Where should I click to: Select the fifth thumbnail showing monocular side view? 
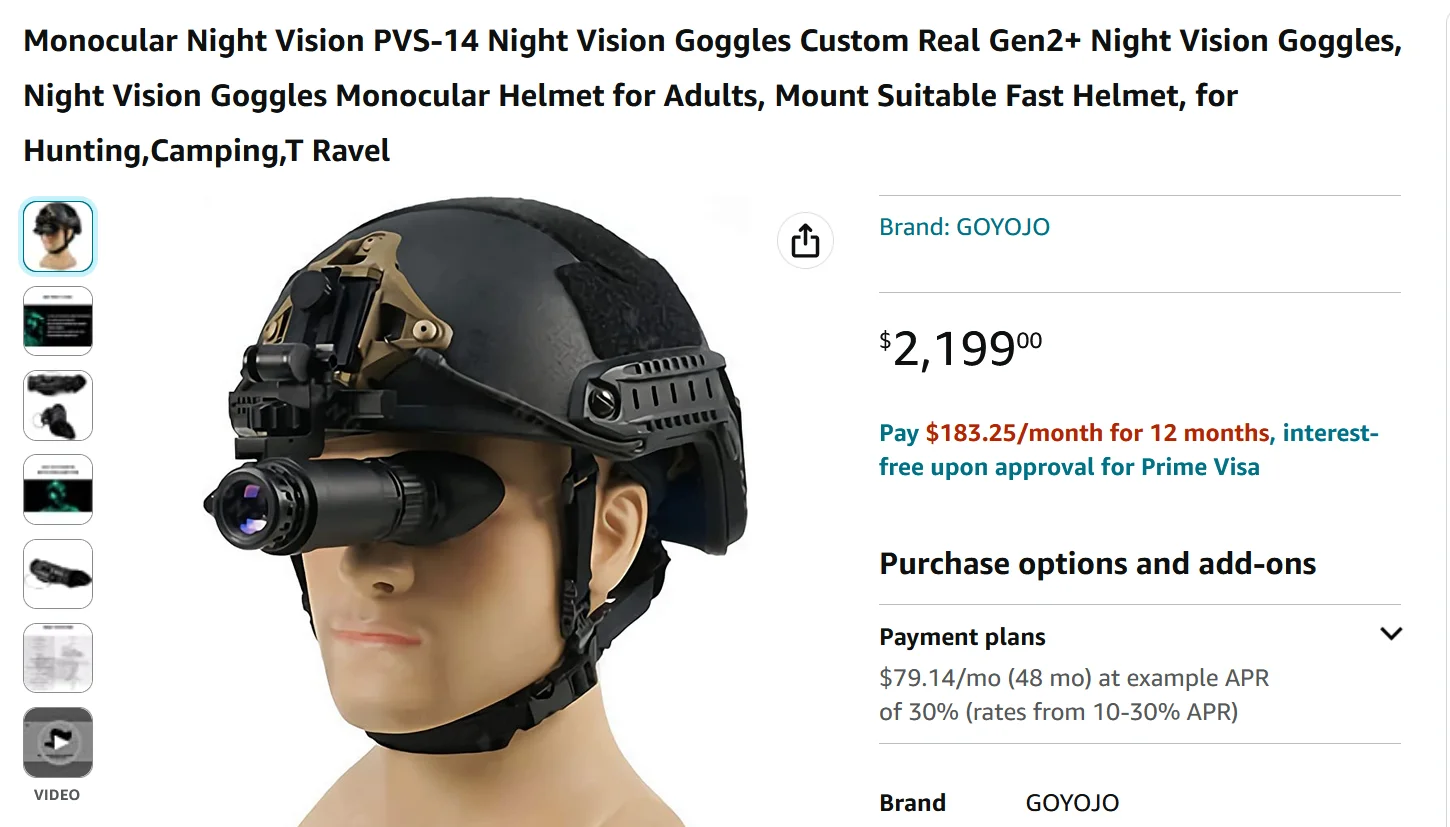(x=58, y=574)
